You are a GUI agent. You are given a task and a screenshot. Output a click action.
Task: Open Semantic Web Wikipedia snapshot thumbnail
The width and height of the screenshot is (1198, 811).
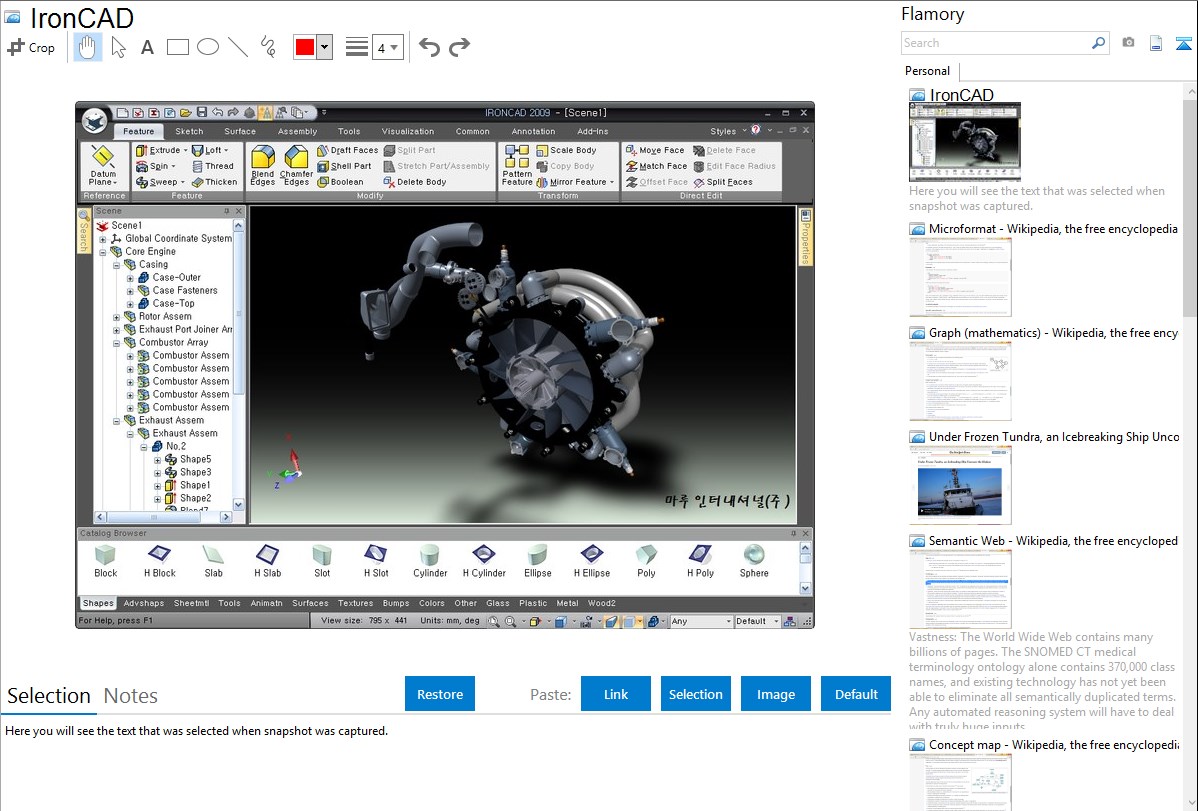pos(960,589)
